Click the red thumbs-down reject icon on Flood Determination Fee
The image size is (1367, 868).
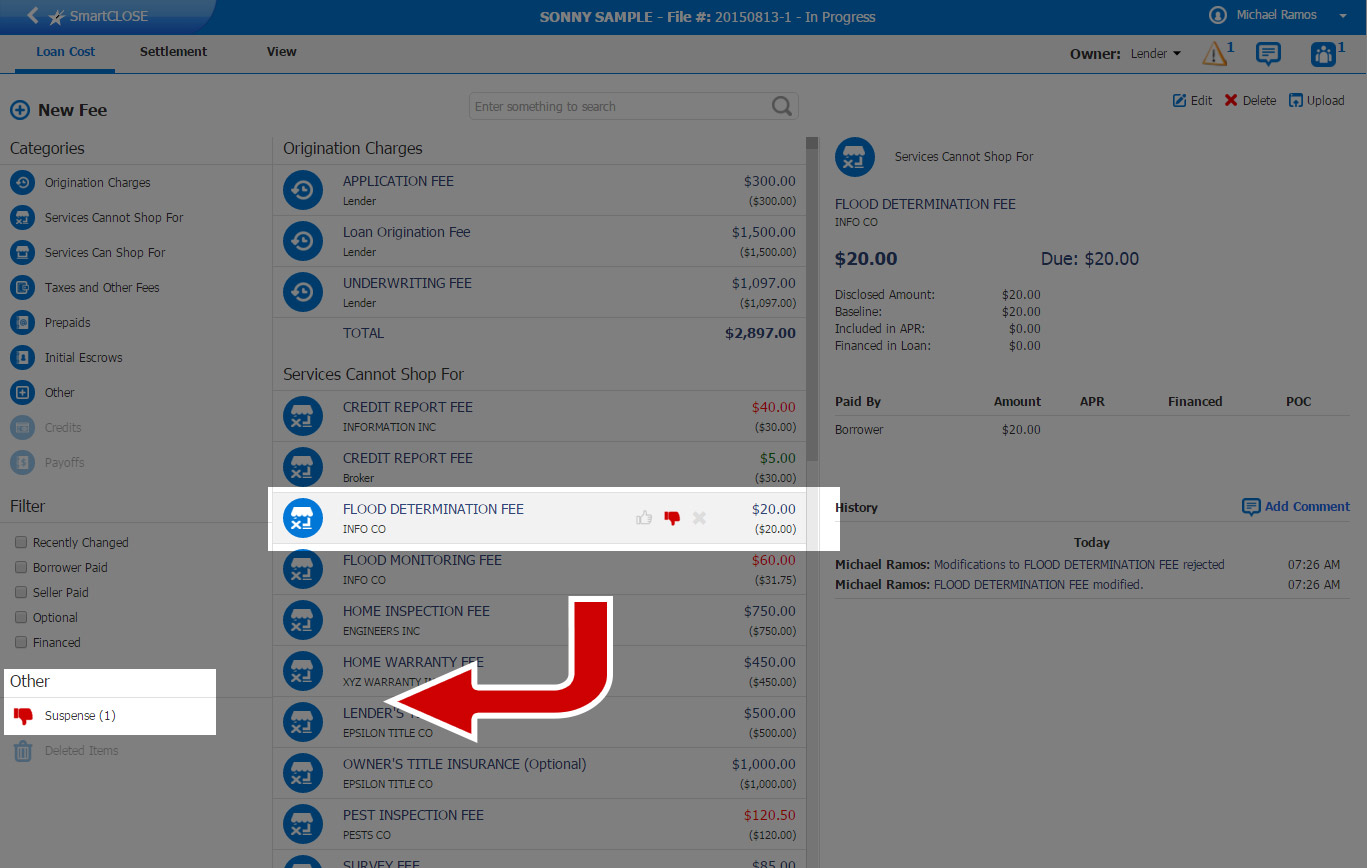[x=672, y=518]
